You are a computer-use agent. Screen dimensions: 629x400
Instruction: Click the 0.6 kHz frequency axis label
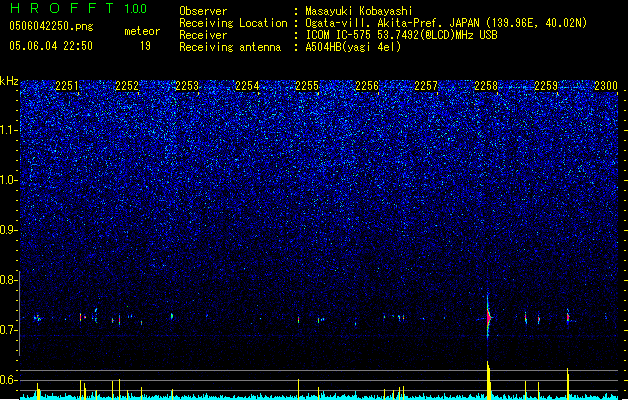(x=9, y=380)
